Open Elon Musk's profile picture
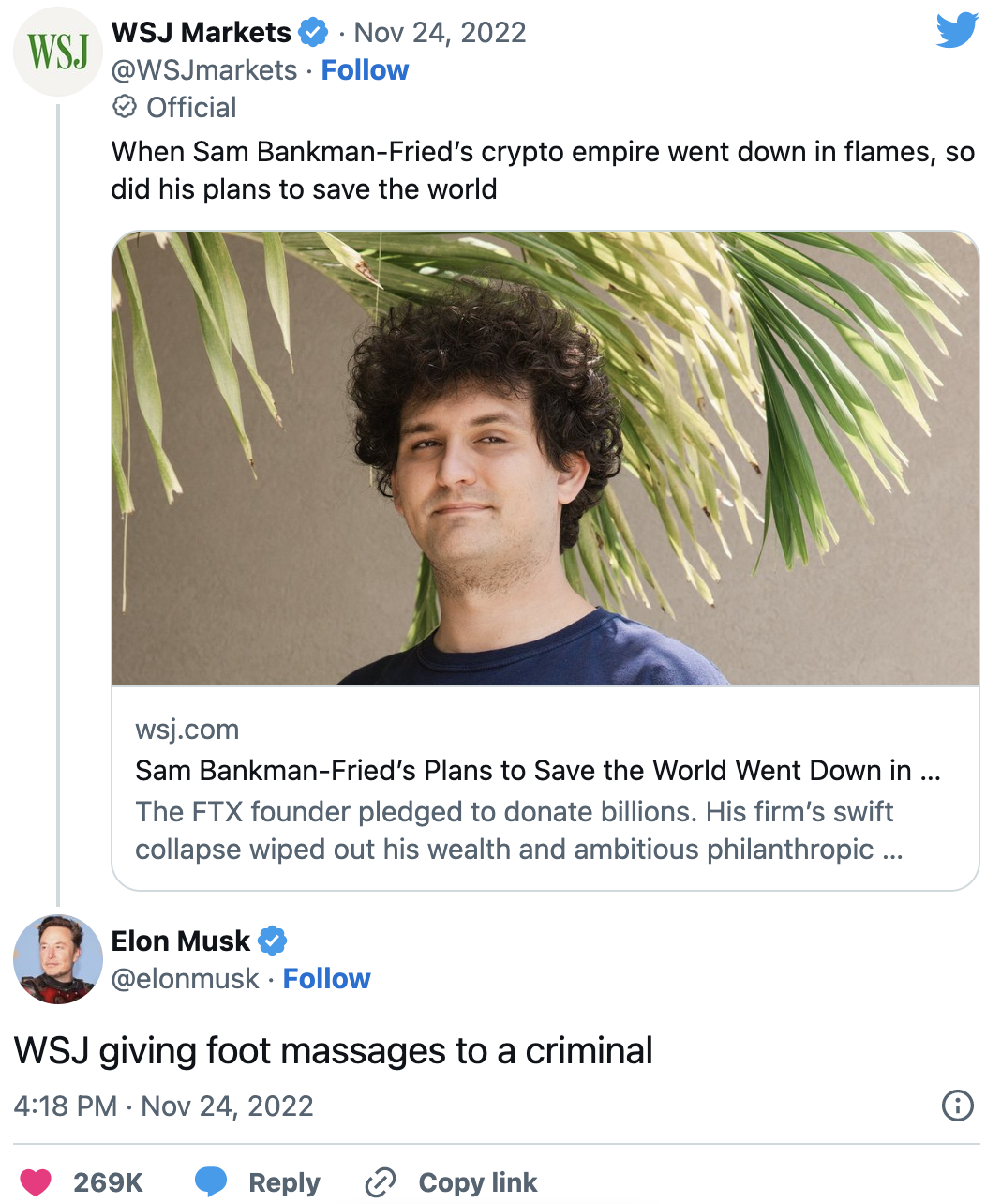The width and height of the screenshot is (1001, 1204). pos(57,958)
